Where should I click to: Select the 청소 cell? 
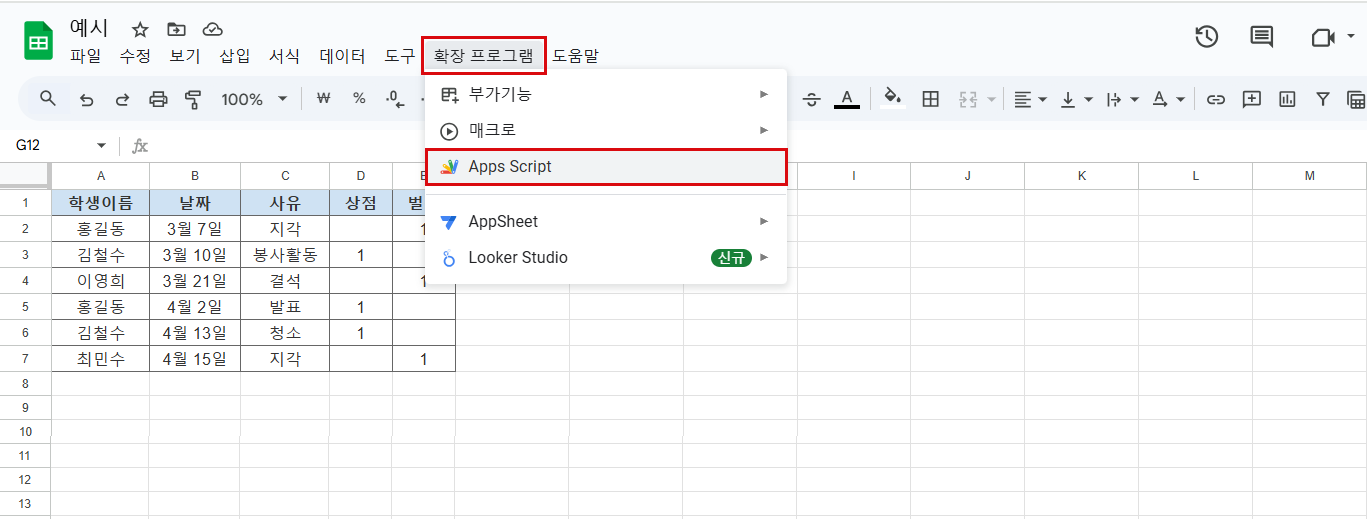click(285, 333)
